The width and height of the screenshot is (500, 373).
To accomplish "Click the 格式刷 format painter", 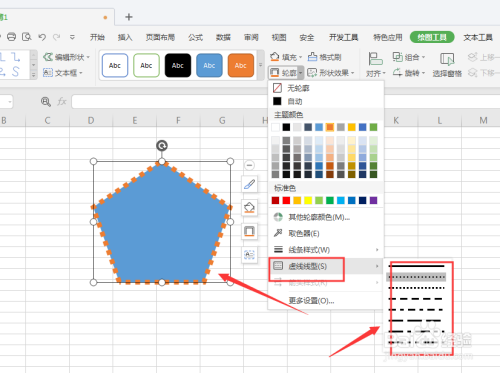I will (325, 57).
